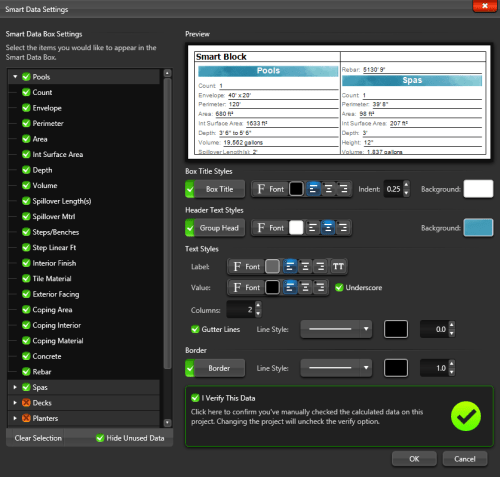Enable the Decks category checkbox
This screenshot has width=500, height=477.
[x=26, y=403]
